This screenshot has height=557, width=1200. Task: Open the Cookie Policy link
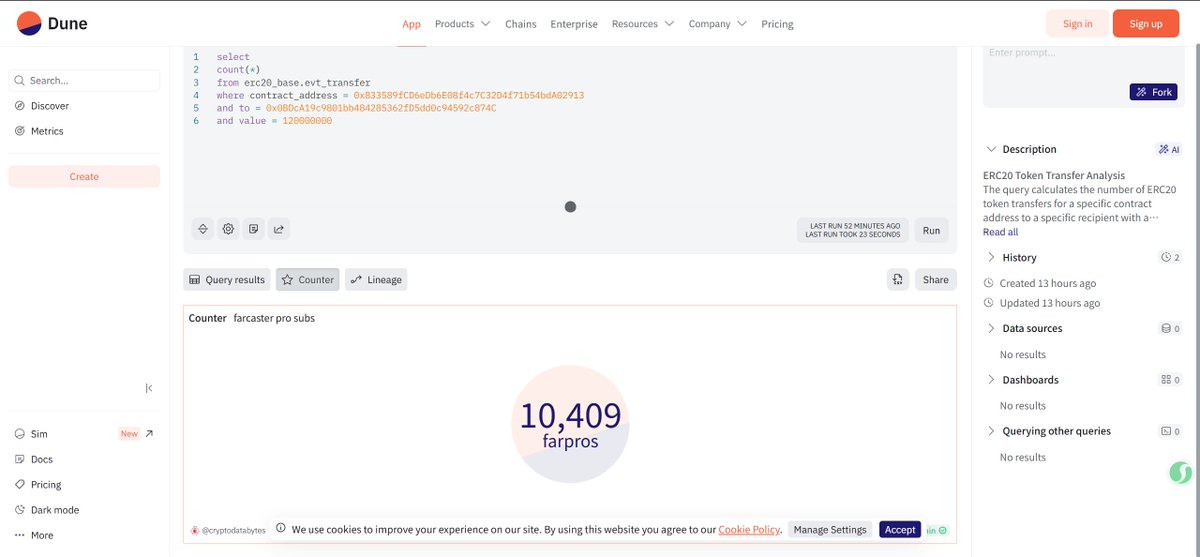tap(749, 529)
